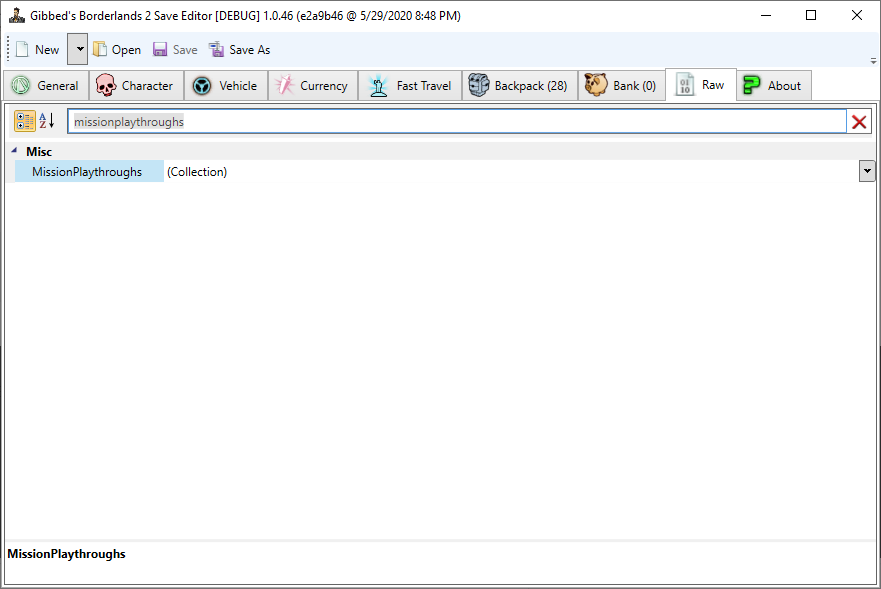Click the Save As button
Screen dimensions: 881x589
[x=239, y=49]
